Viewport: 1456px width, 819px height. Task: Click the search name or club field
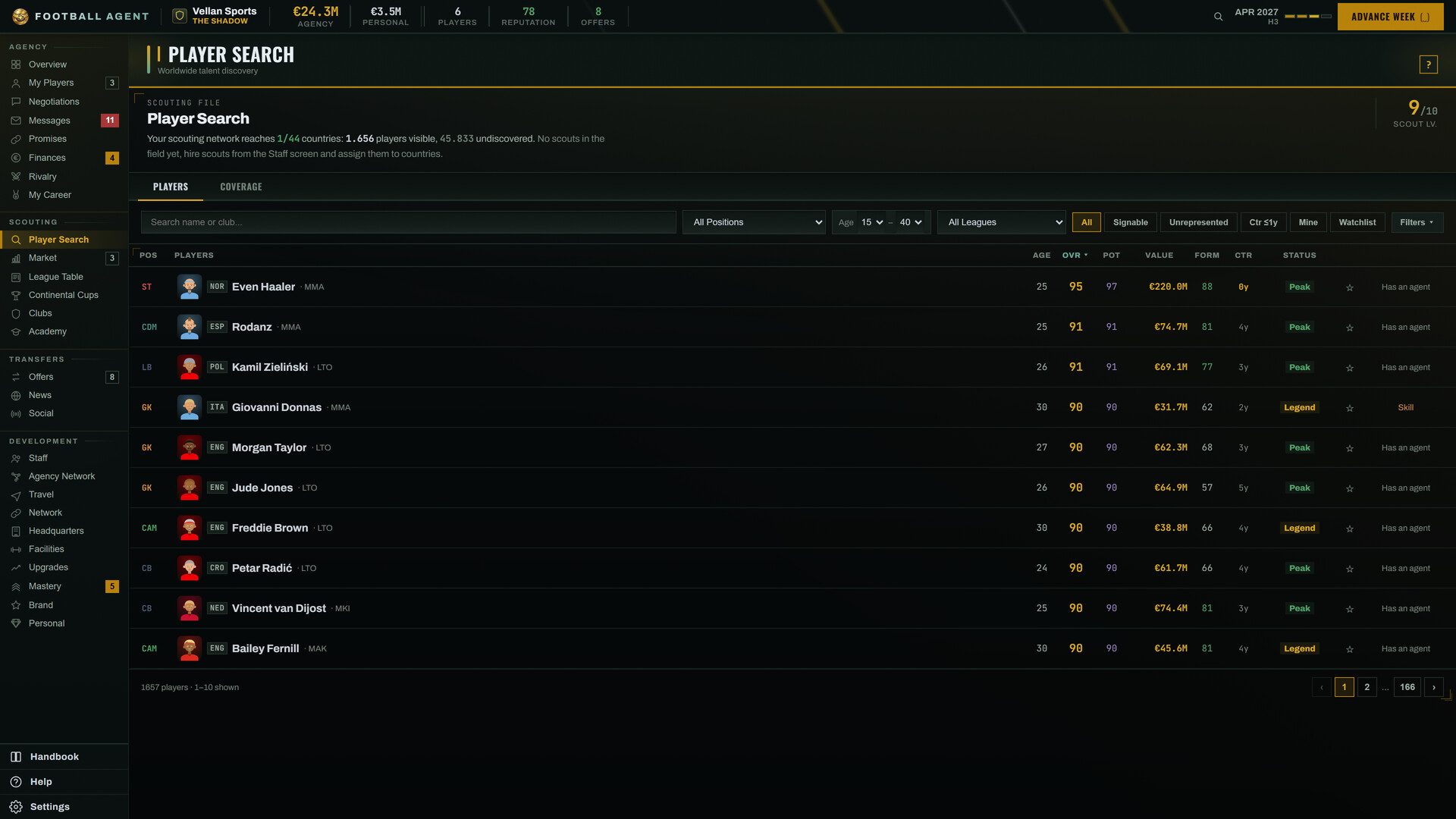(408, 222)
